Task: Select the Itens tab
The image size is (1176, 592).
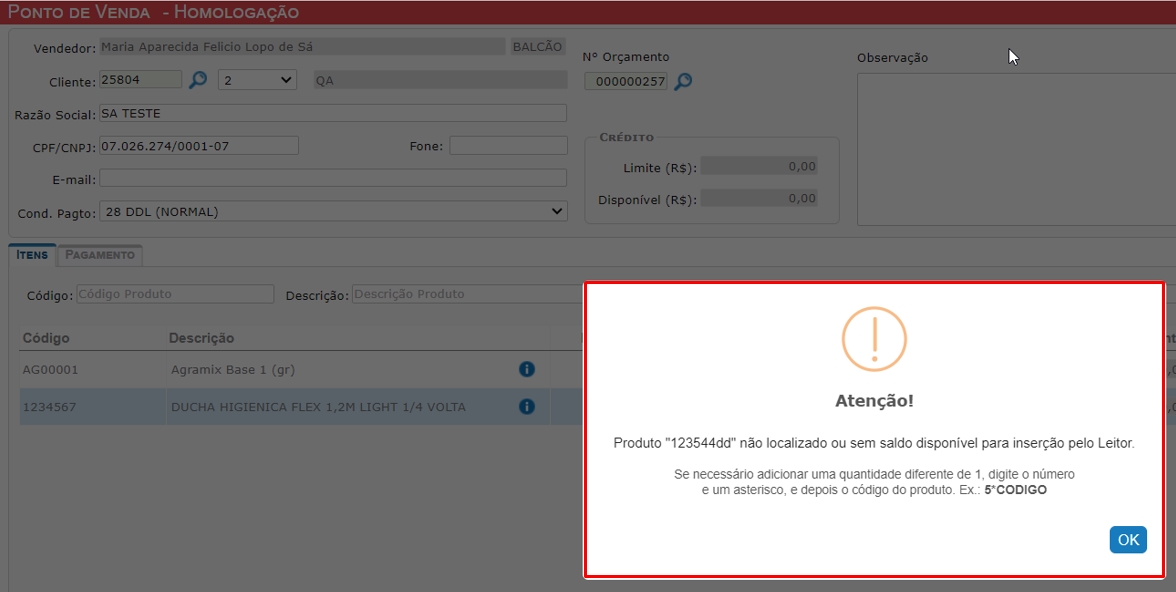Action: 32,255
